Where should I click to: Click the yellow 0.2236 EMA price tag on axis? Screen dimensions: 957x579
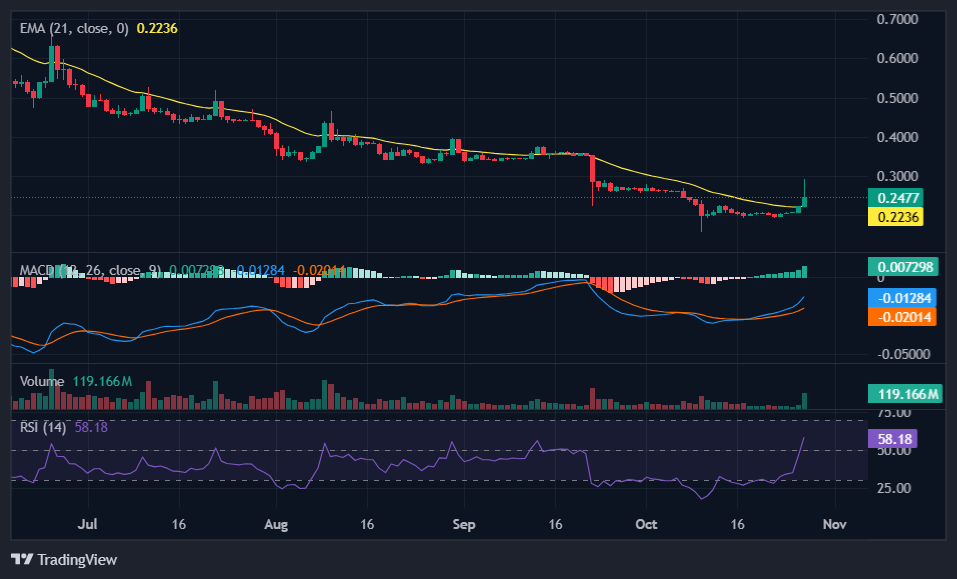pyautogui.click(x=898, y=217)
